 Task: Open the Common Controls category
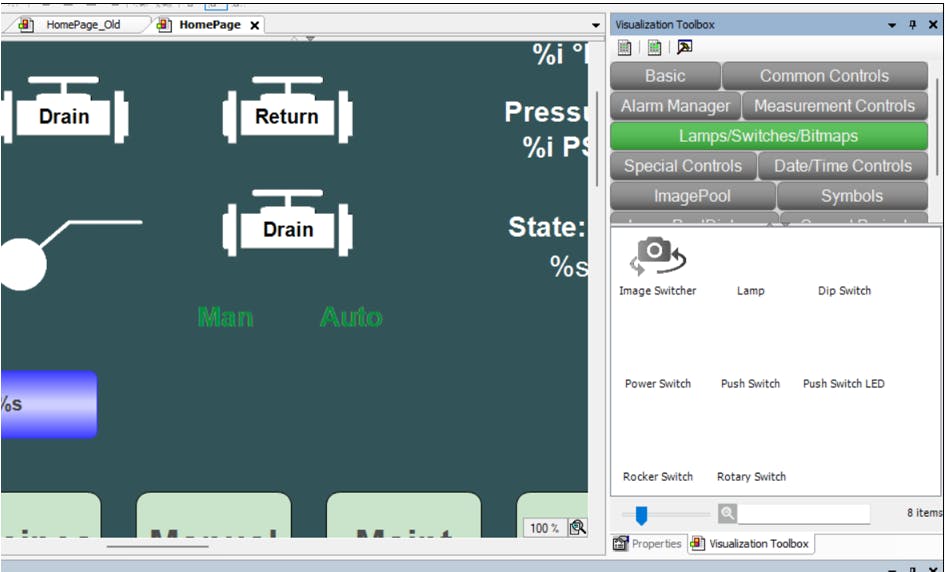coord(824,76)
